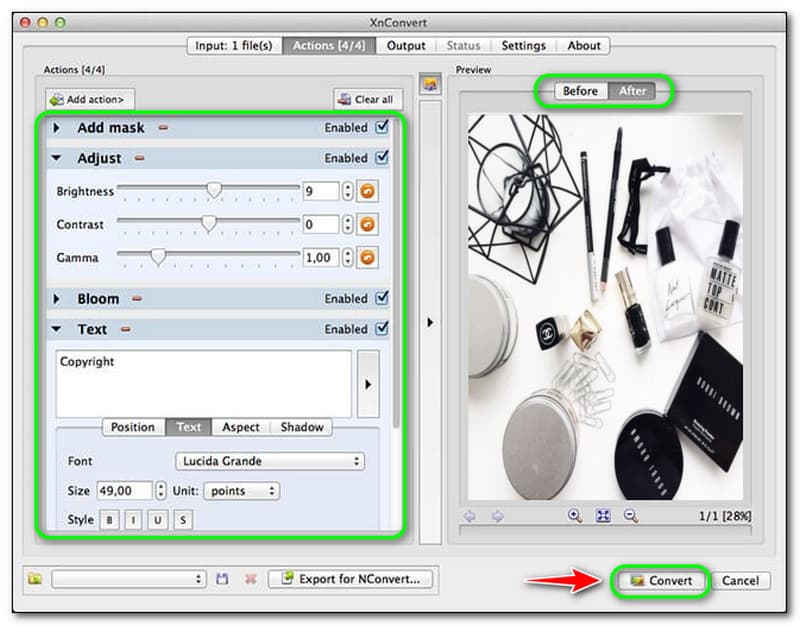800x626 pixels.
Task: Apply Underline text style
Action: tap(158, 520)
